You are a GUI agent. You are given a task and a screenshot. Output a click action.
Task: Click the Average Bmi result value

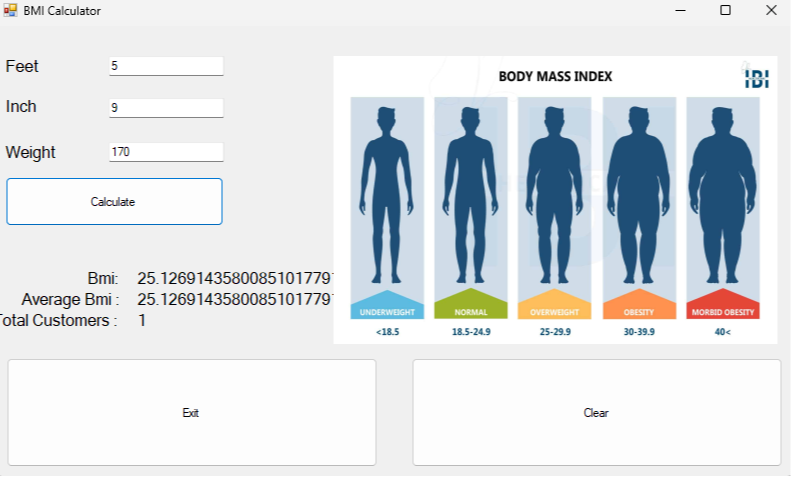234,299
